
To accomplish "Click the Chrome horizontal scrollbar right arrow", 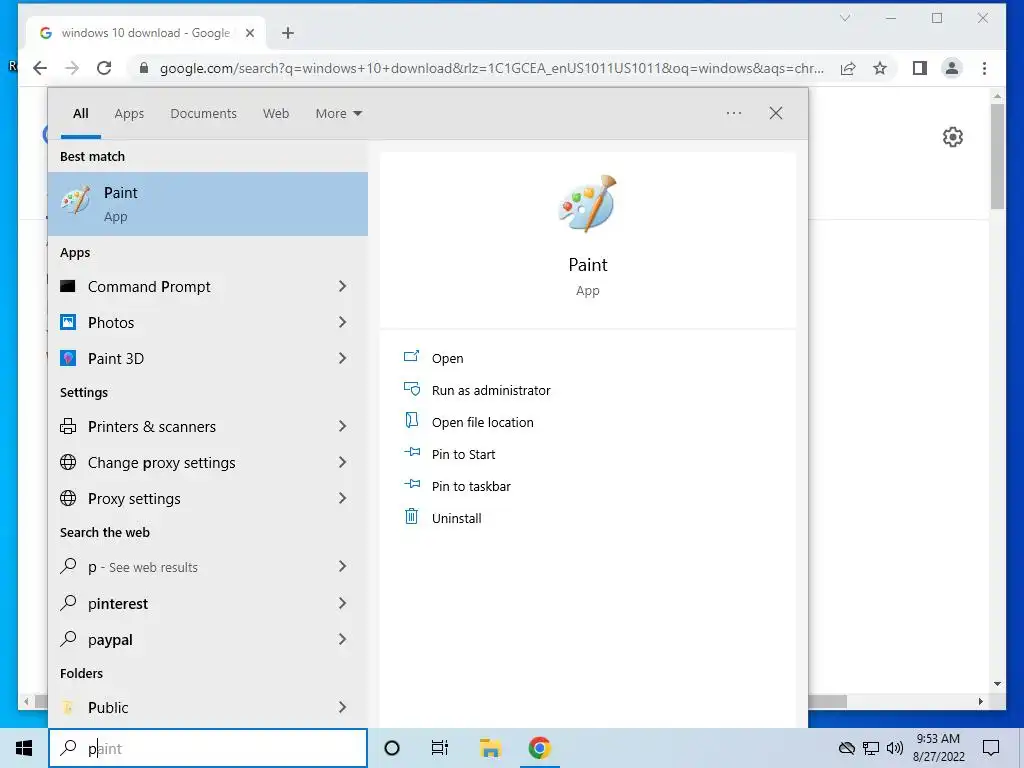I will pyautogui.click(x=980, y=701).
